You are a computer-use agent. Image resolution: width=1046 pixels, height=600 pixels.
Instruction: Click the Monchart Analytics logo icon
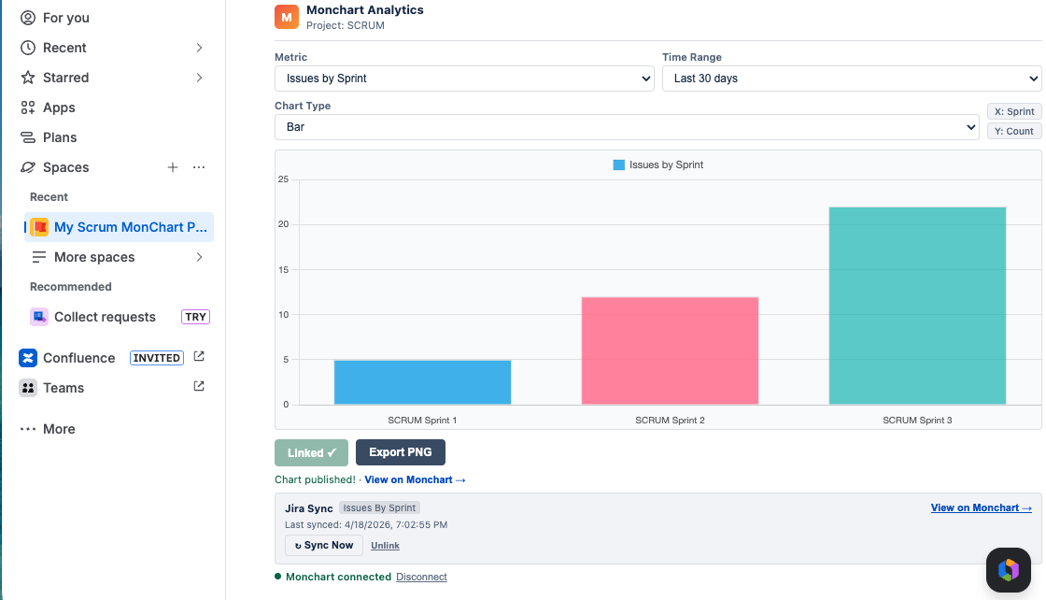(x=287, y=17)
